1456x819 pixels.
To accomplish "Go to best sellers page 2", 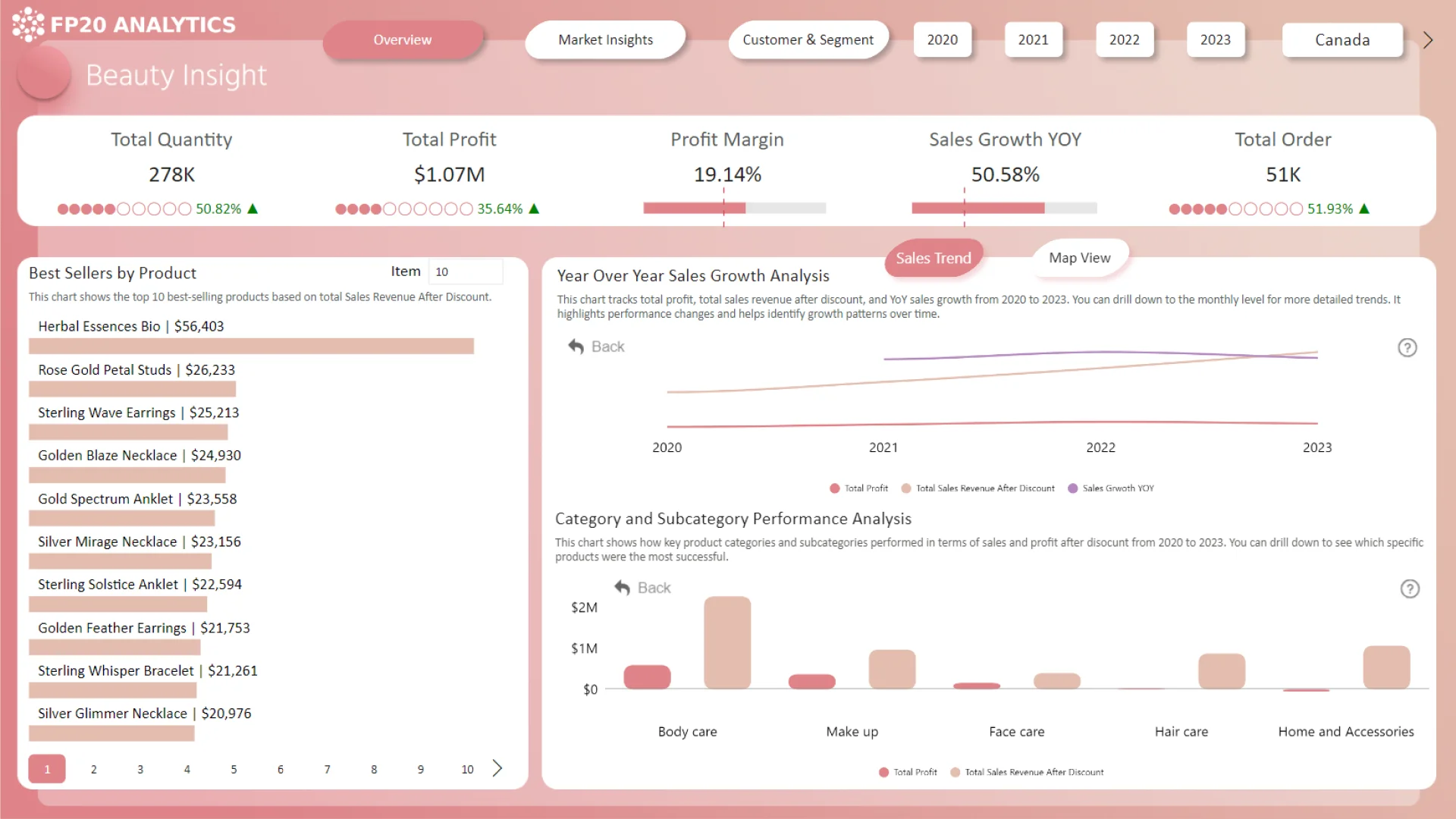I will [x=94, y=769].
